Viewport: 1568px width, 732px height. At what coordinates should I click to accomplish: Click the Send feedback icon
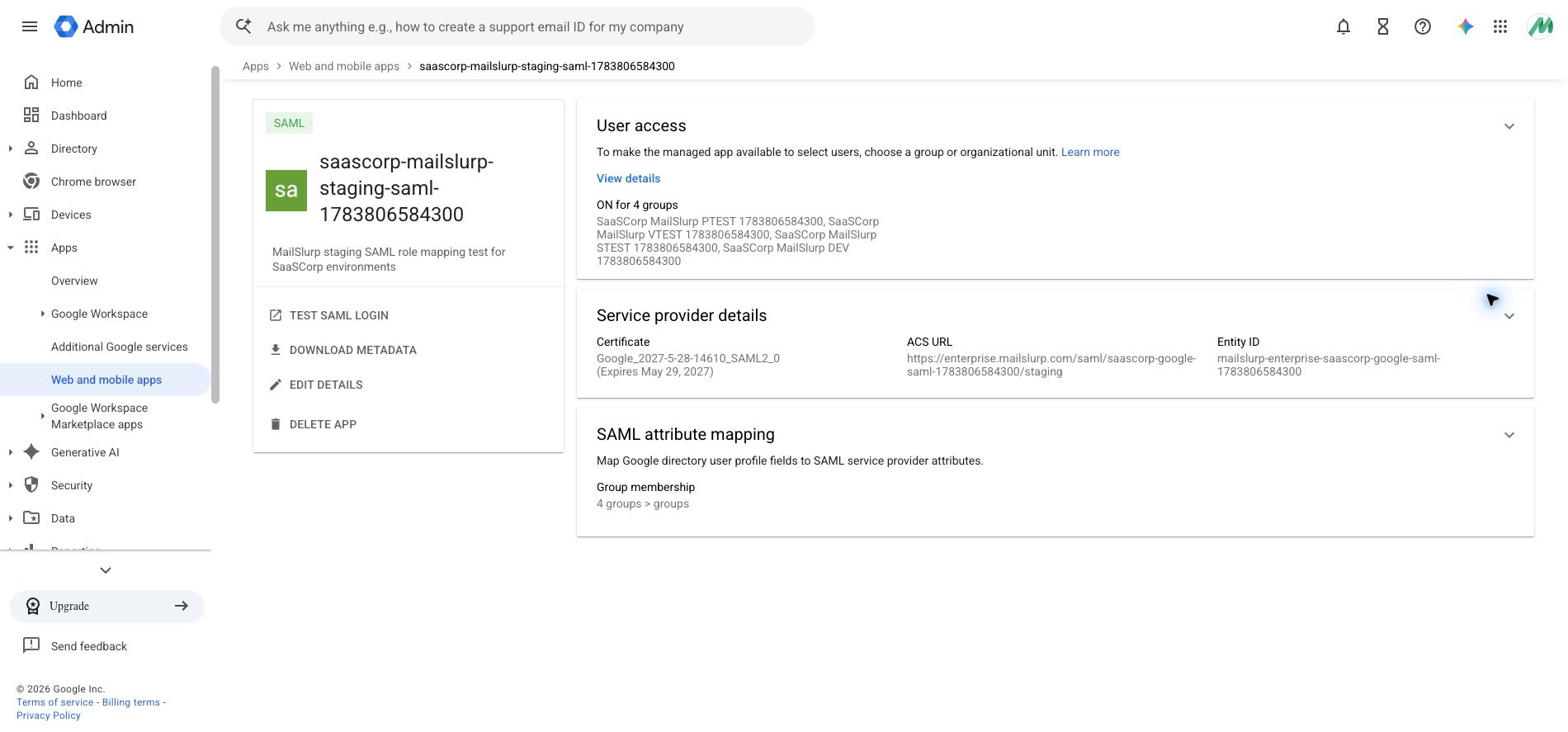pyautogui.click(x=31, y=645)
